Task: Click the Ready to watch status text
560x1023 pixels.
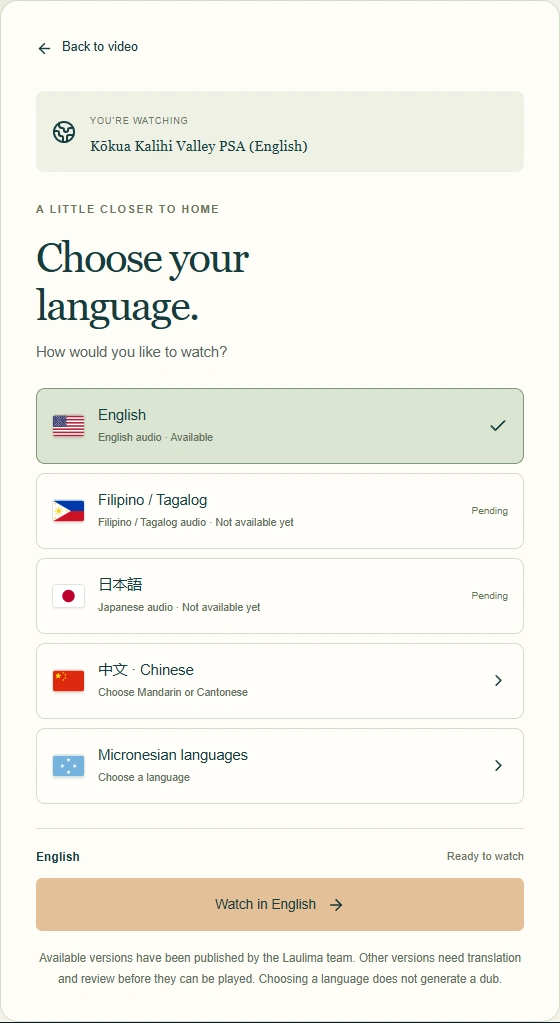Action: [485, 856]
